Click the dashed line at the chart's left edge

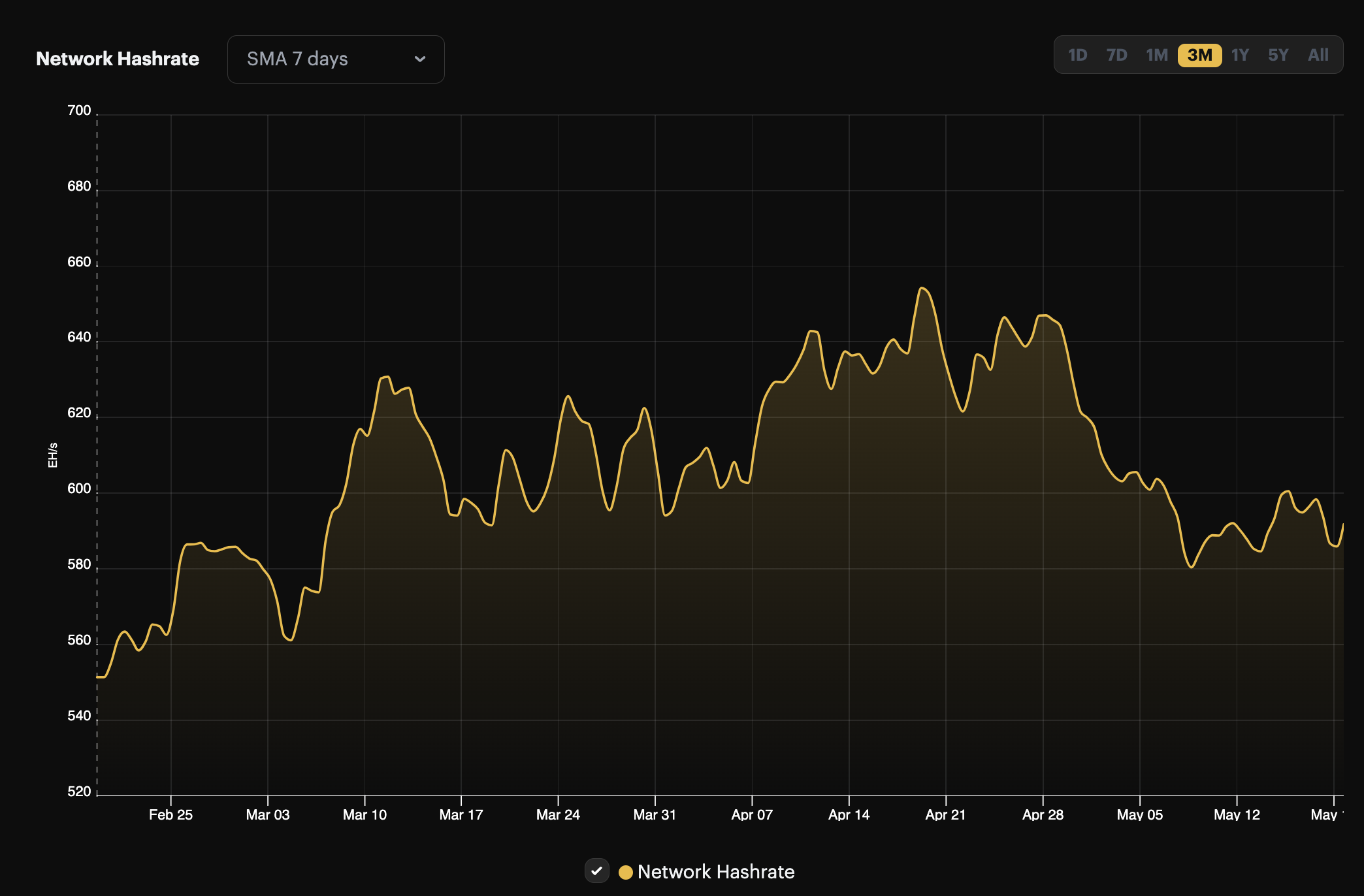(x=97, y=457)
